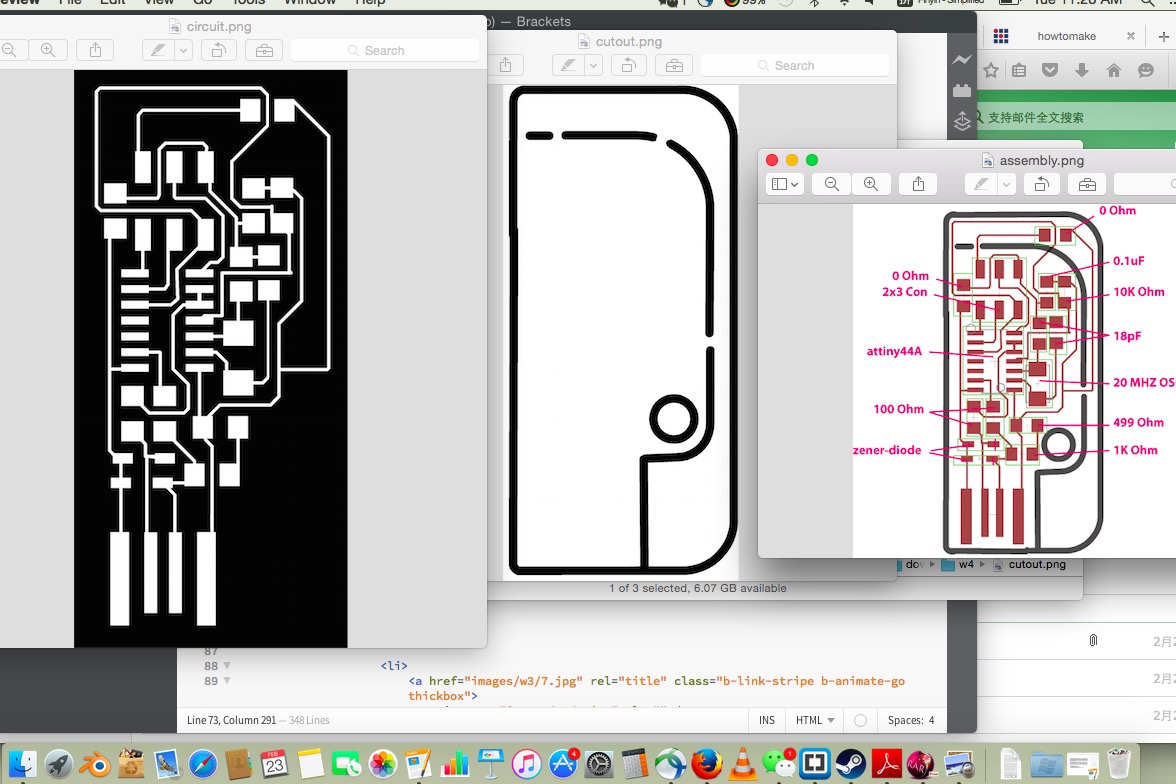
Task: Click mail full-text search box 支持邮件全文搜索
Action: [1076, 118]
